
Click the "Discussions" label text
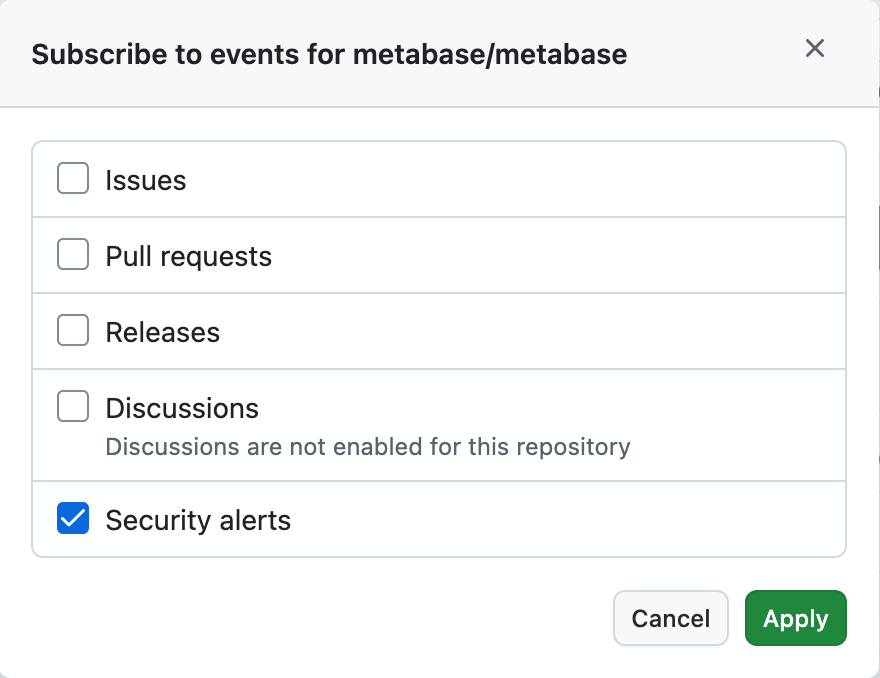pos(182,408)
